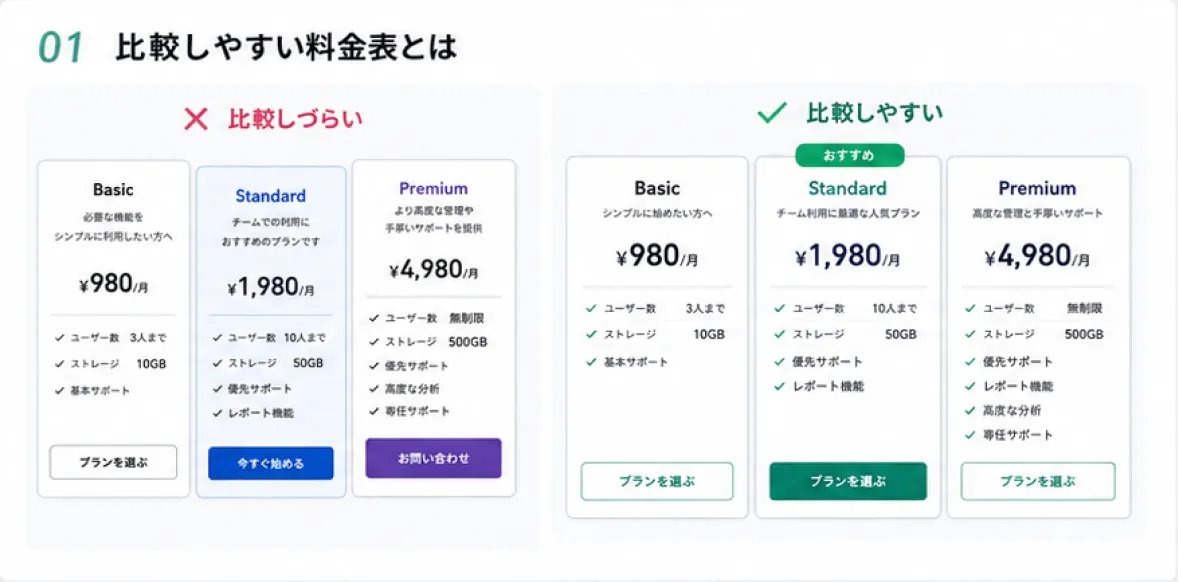
Task: Click checkmark beside right Basic ストレージ 10GB
Action: (x=591, y=334)
